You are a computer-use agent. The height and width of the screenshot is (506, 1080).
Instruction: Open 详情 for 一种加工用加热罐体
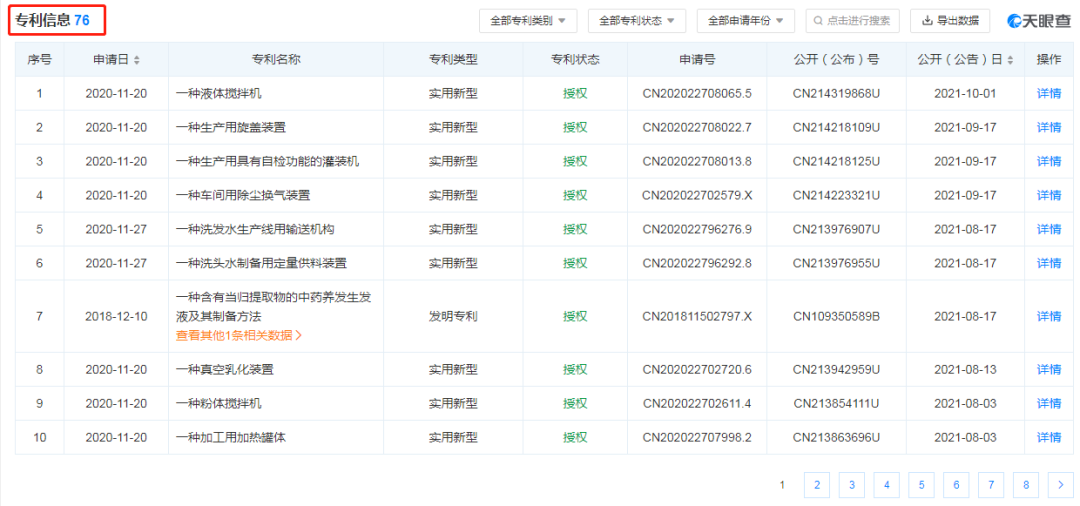pos(1049,437)
